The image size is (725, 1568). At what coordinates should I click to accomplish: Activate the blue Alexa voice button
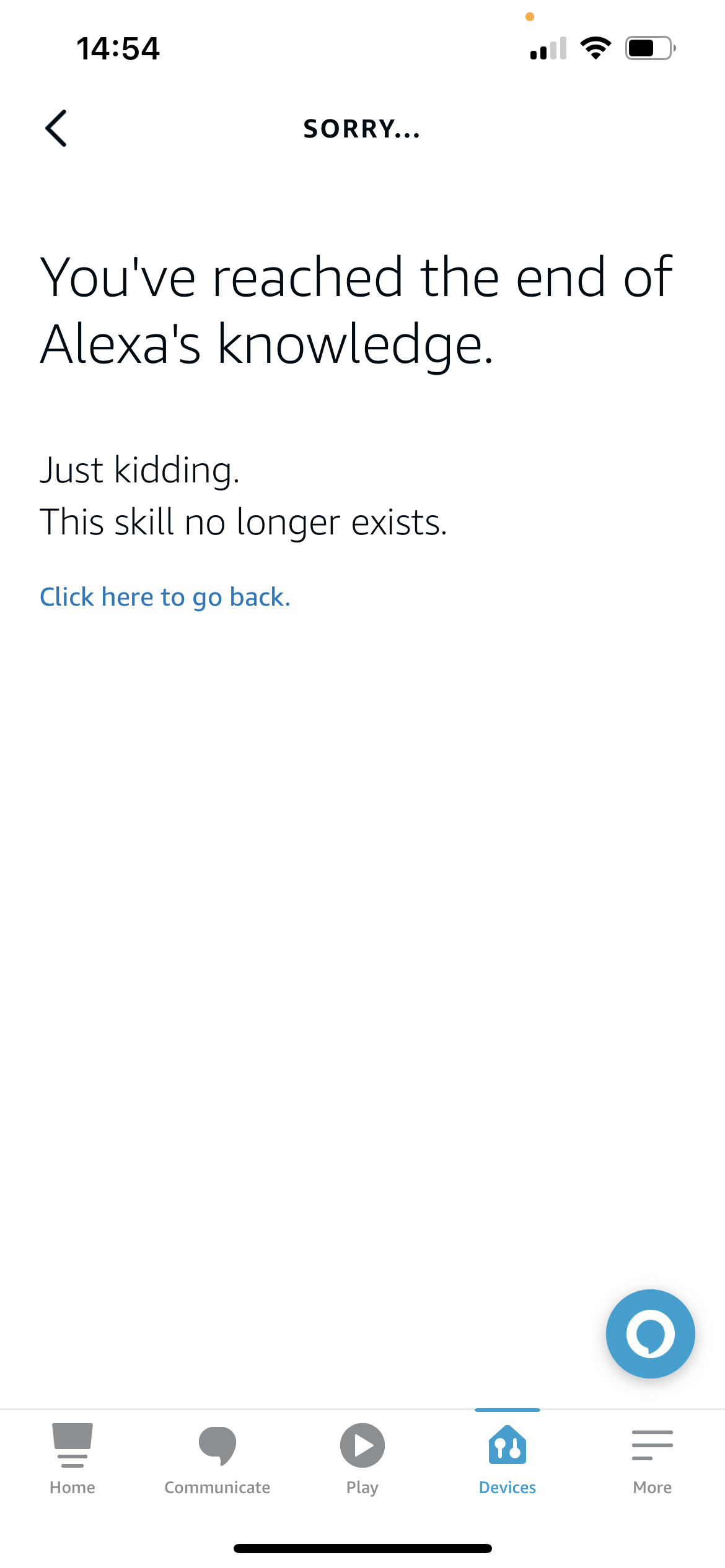(x=650, y=1333)
